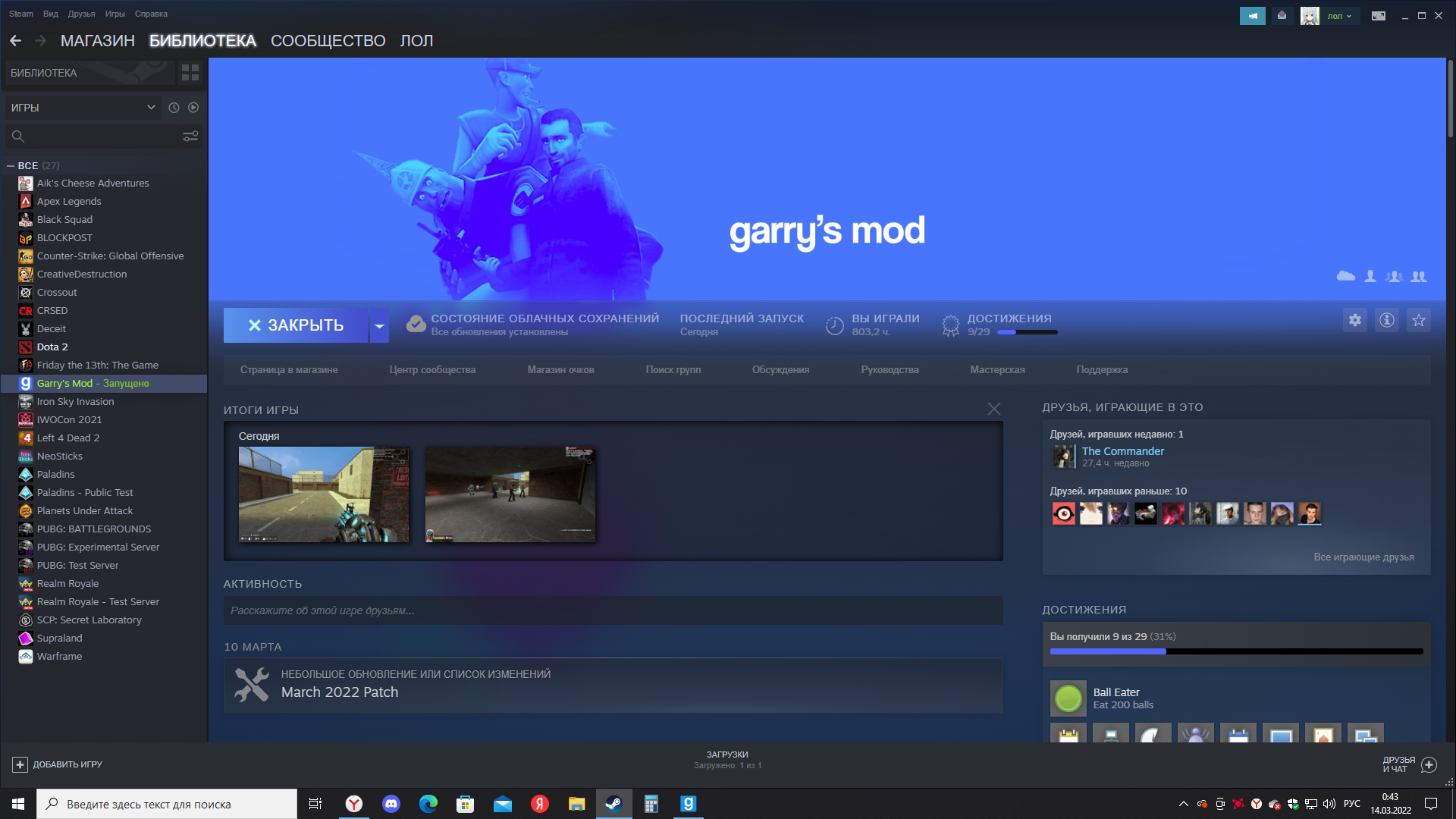The height and width of the screenshot is (819, 1456).
Task: Open the ЛОЛ profile tab
Action: click(417, 41)
